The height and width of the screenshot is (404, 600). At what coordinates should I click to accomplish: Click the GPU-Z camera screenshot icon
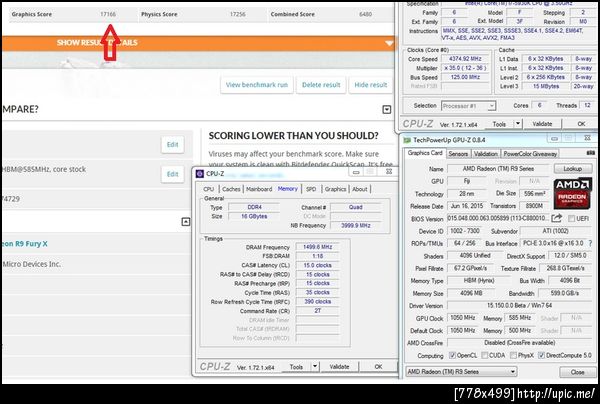click(x=591, y=153)
